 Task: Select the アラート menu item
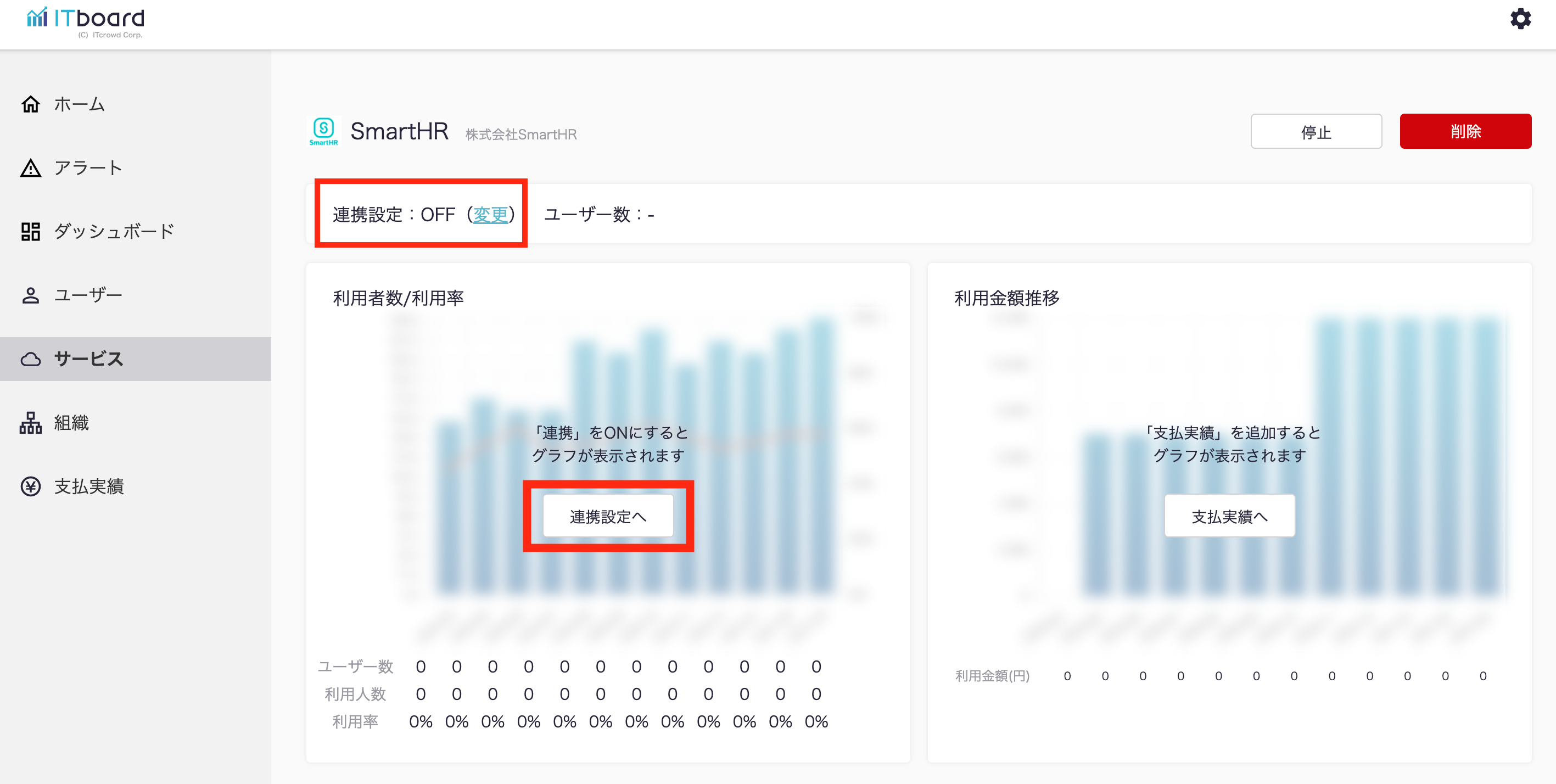point(88,168)
